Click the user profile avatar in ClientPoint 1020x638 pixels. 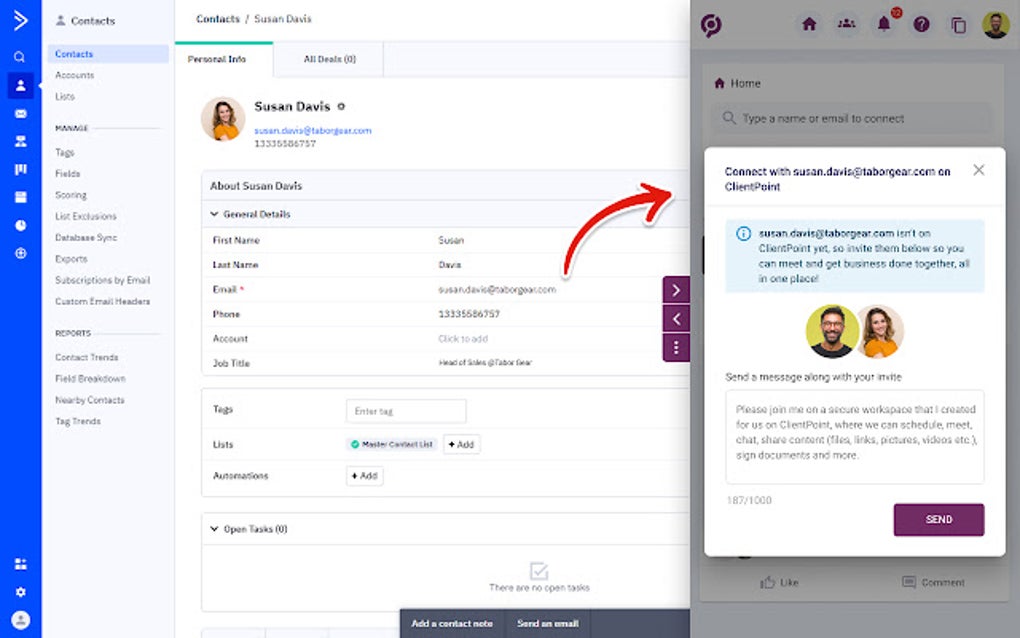tap(995, 25)
